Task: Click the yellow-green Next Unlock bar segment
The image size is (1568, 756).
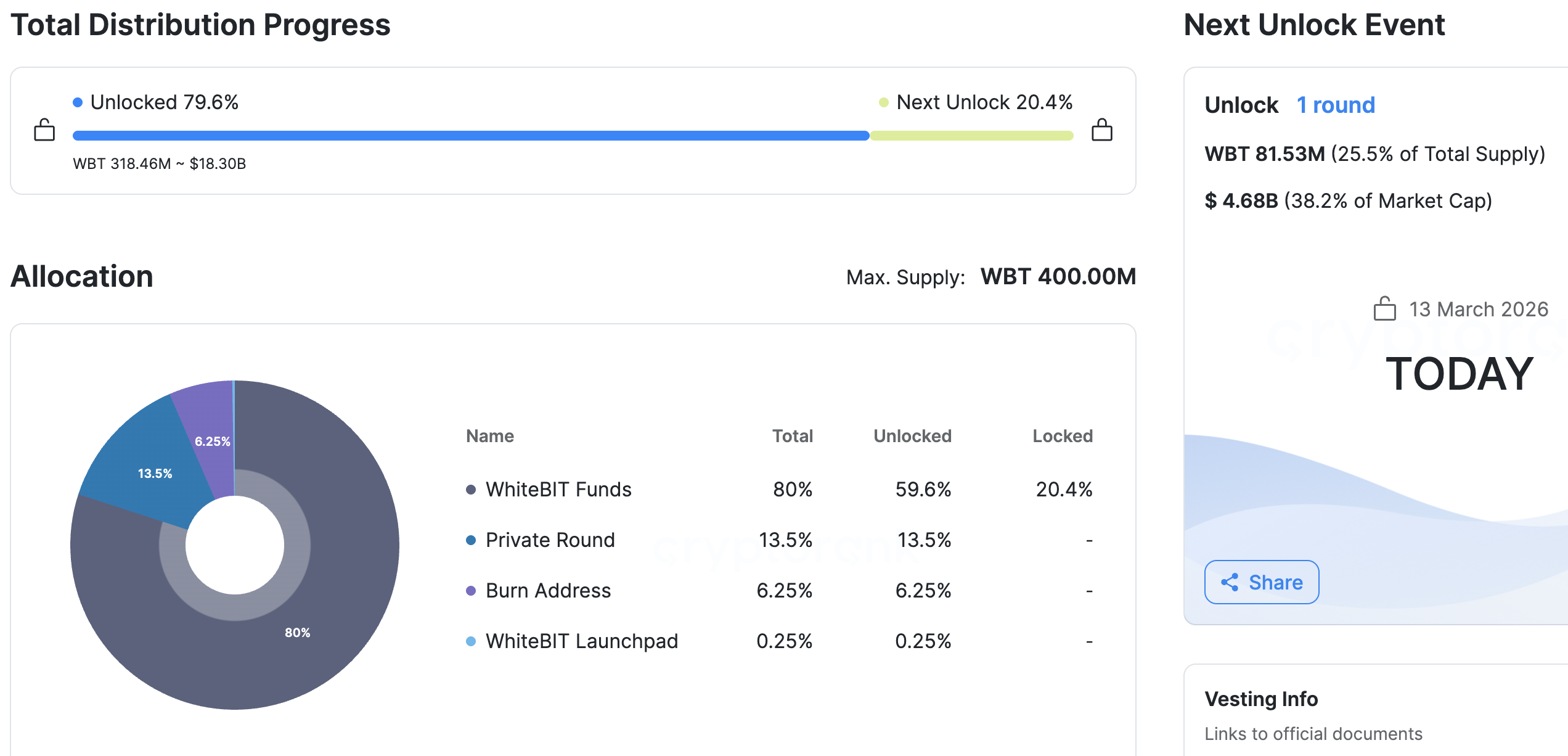Action: point(971,136)
